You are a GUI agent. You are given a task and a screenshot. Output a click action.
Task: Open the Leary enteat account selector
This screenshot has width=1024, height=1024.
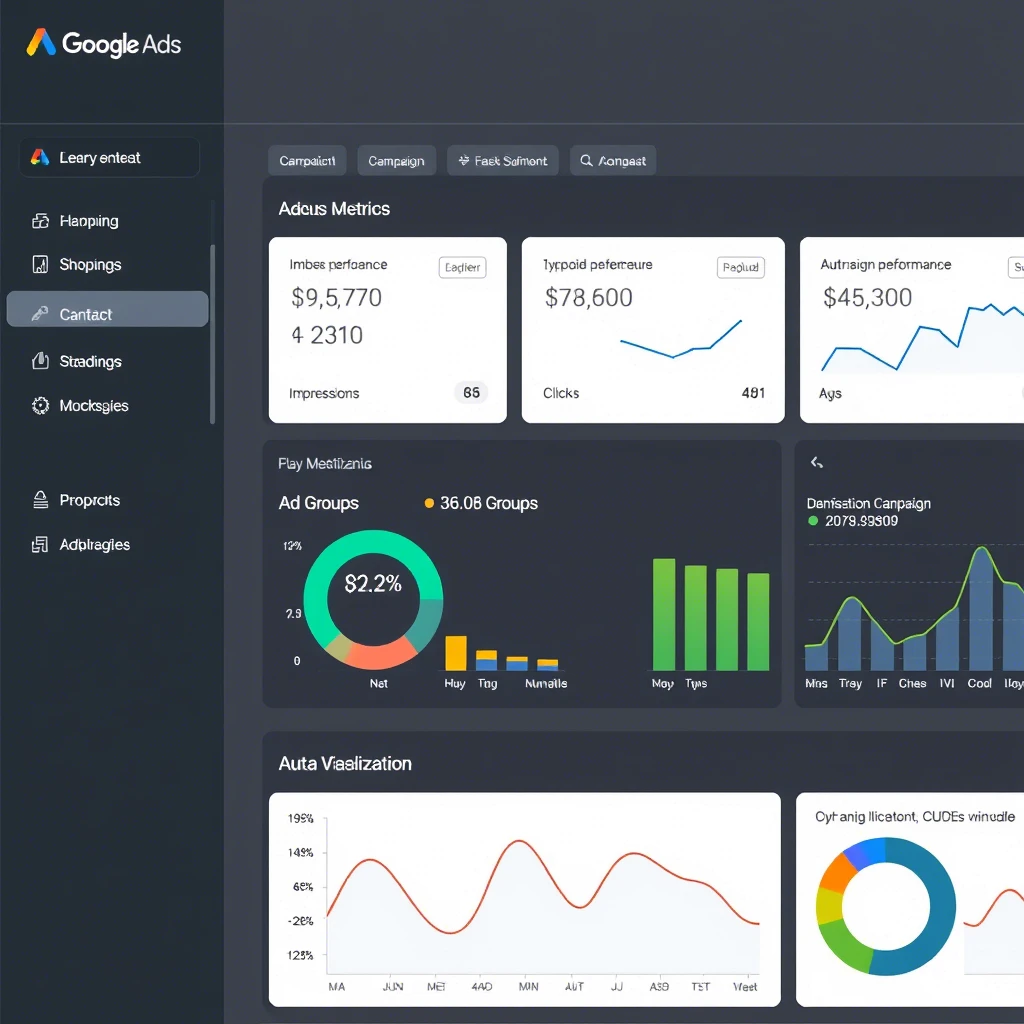click(109, 157)
